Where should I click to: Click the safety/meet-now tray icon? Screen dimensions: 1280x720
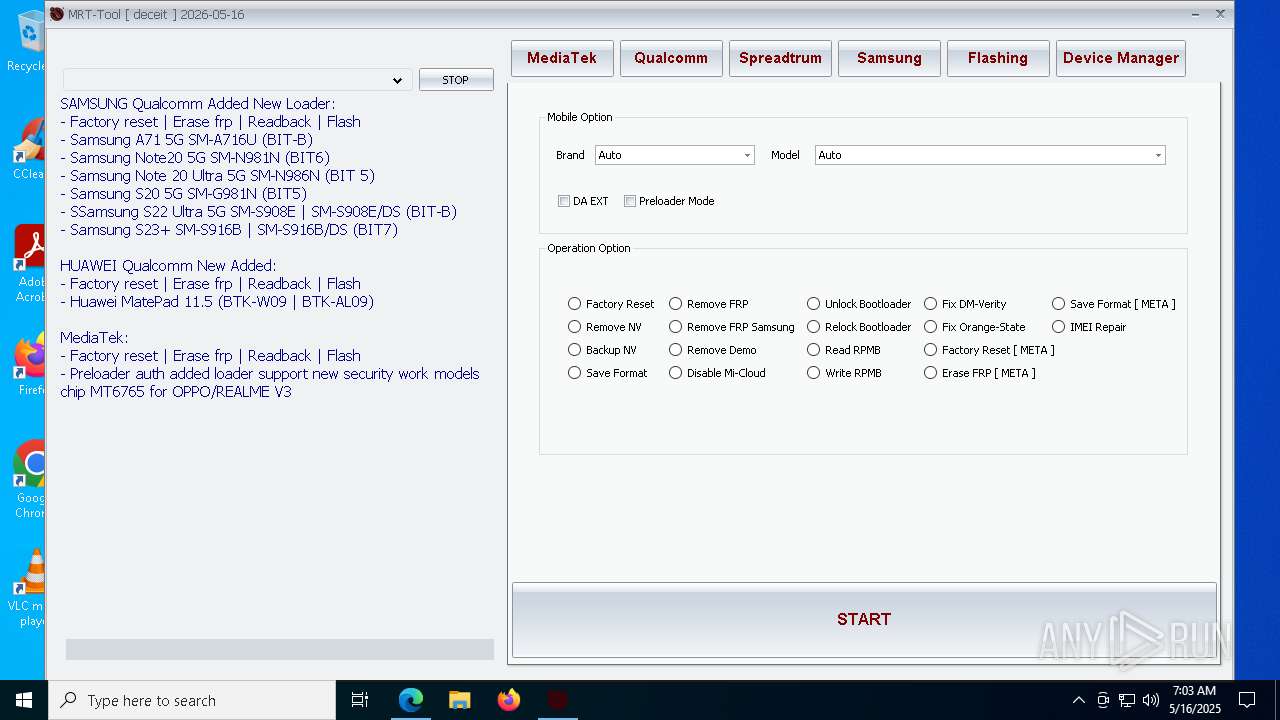[1103, 700]
